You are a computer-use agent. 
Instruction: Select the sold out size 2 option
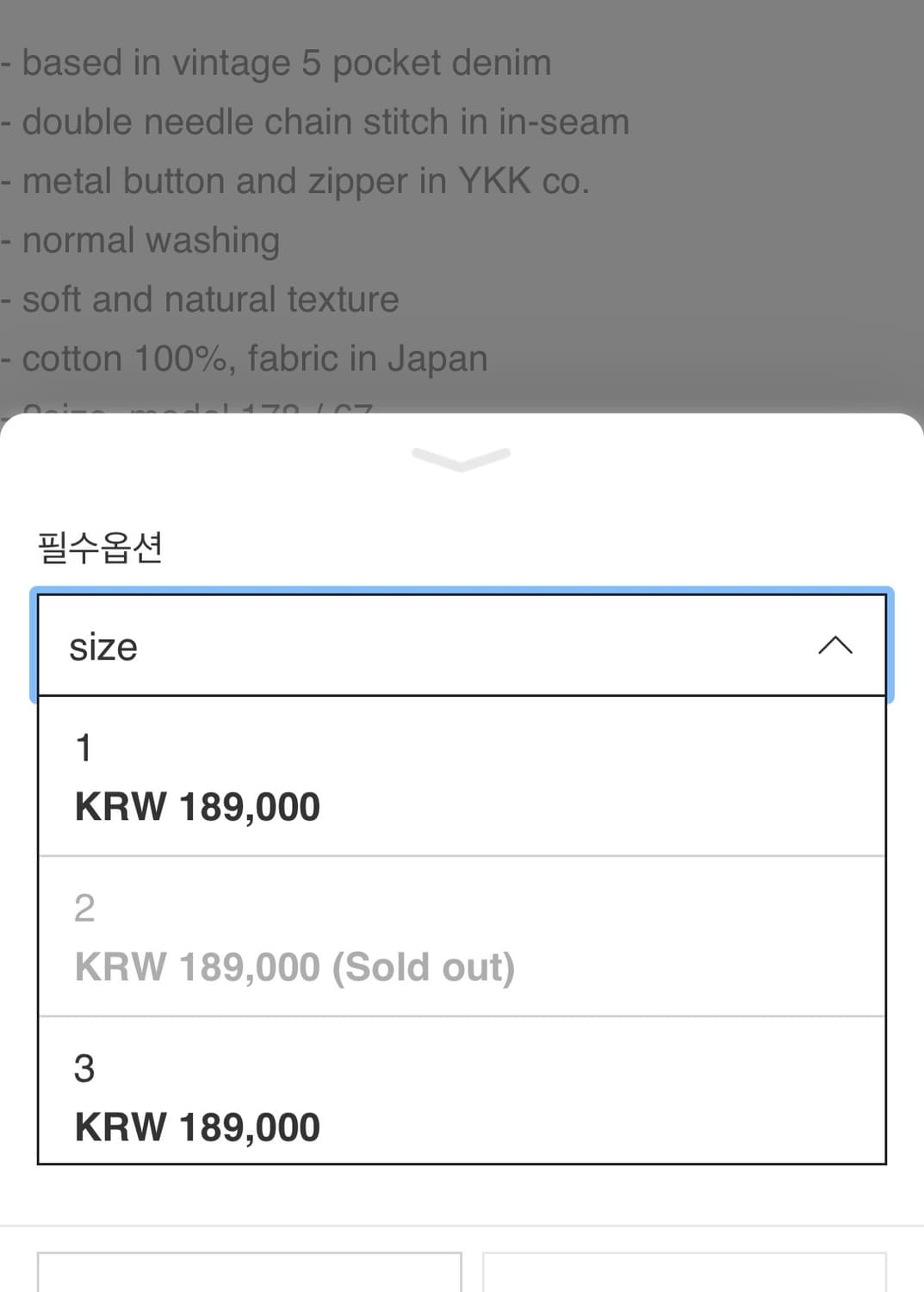(462, 936)
